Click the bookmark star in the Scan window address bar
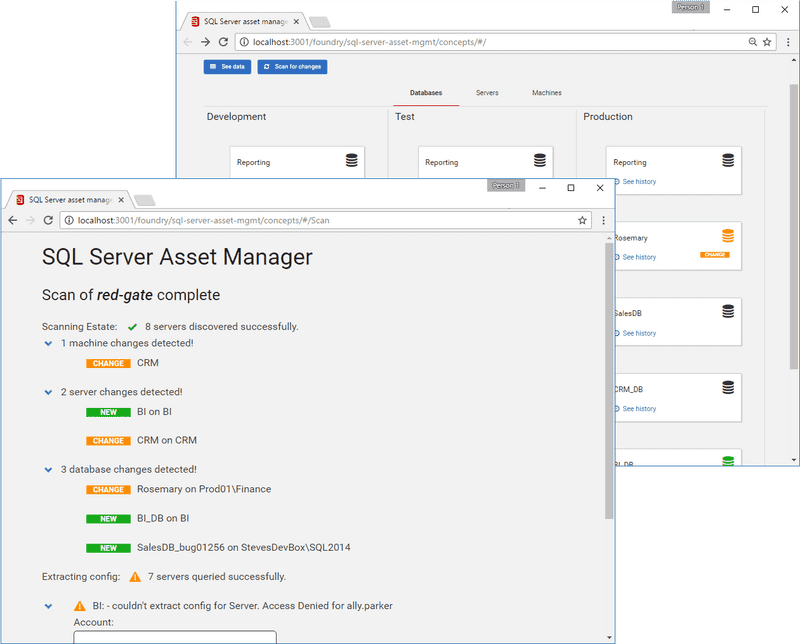The width and height of the screenshot is (800, 644). pos(583,220)
